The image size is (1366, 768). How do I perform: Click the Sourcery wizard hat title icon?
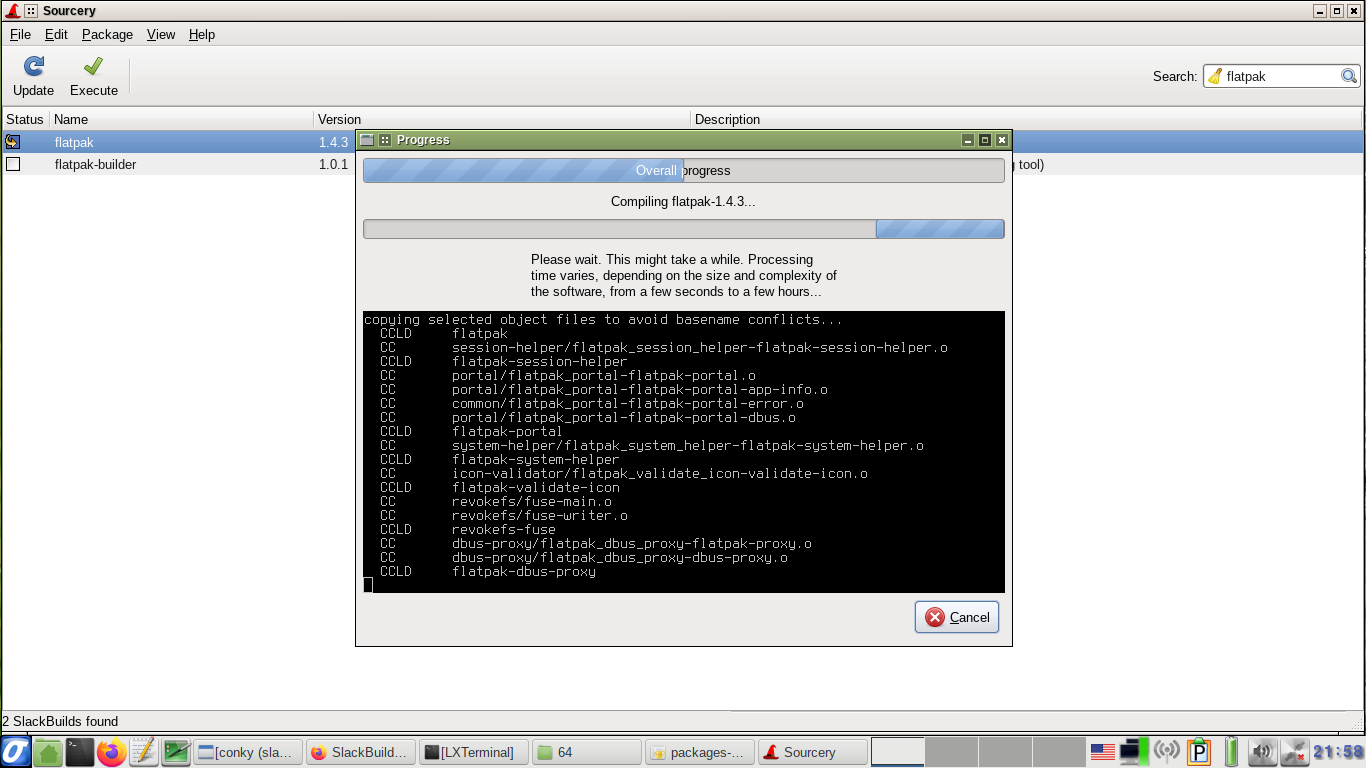click(12, 10)
